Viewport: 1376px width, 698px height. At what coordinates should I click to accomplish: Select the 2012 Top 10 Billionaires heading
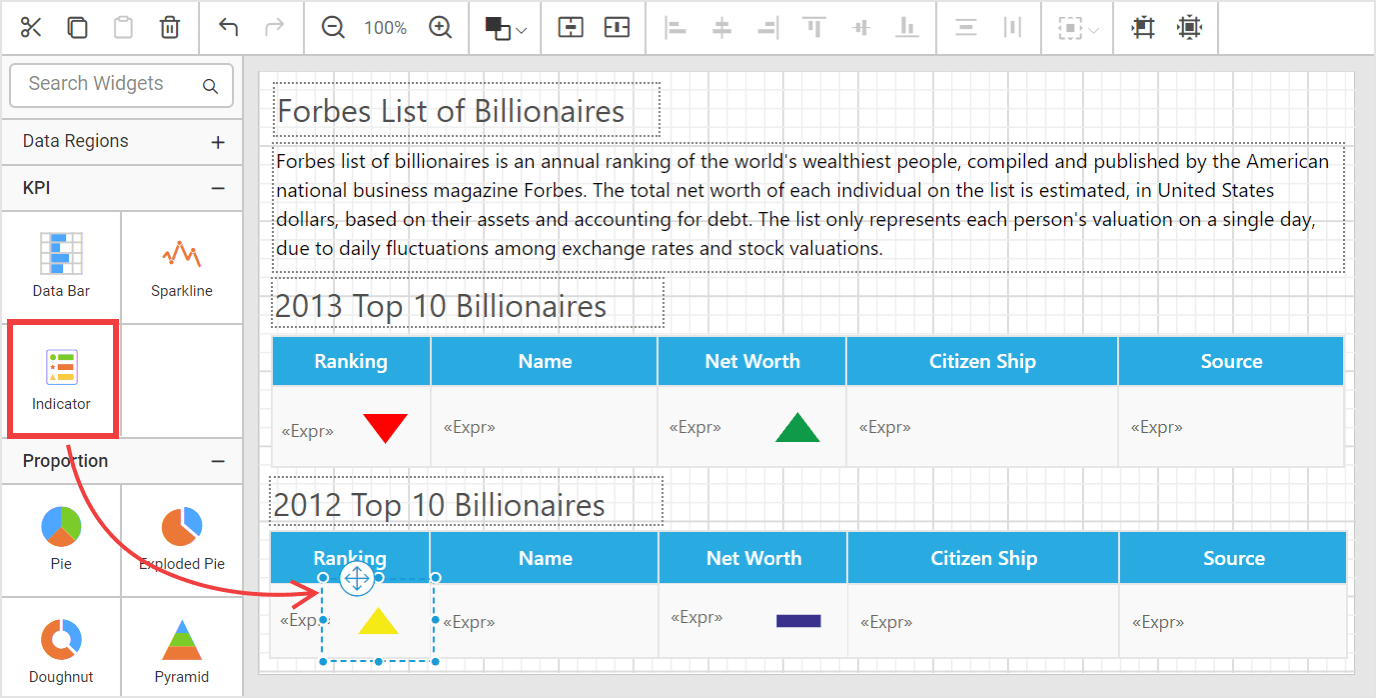467,502
